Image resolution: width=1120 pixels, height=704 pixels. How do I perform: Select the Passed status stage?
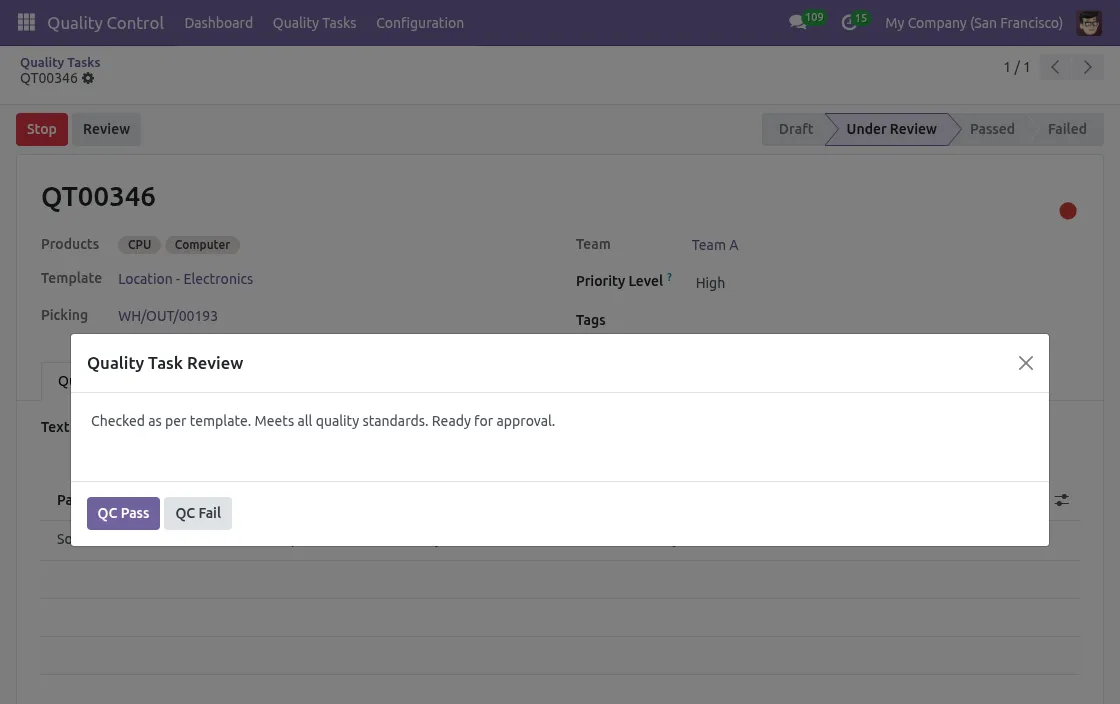[x=992, y=129]
